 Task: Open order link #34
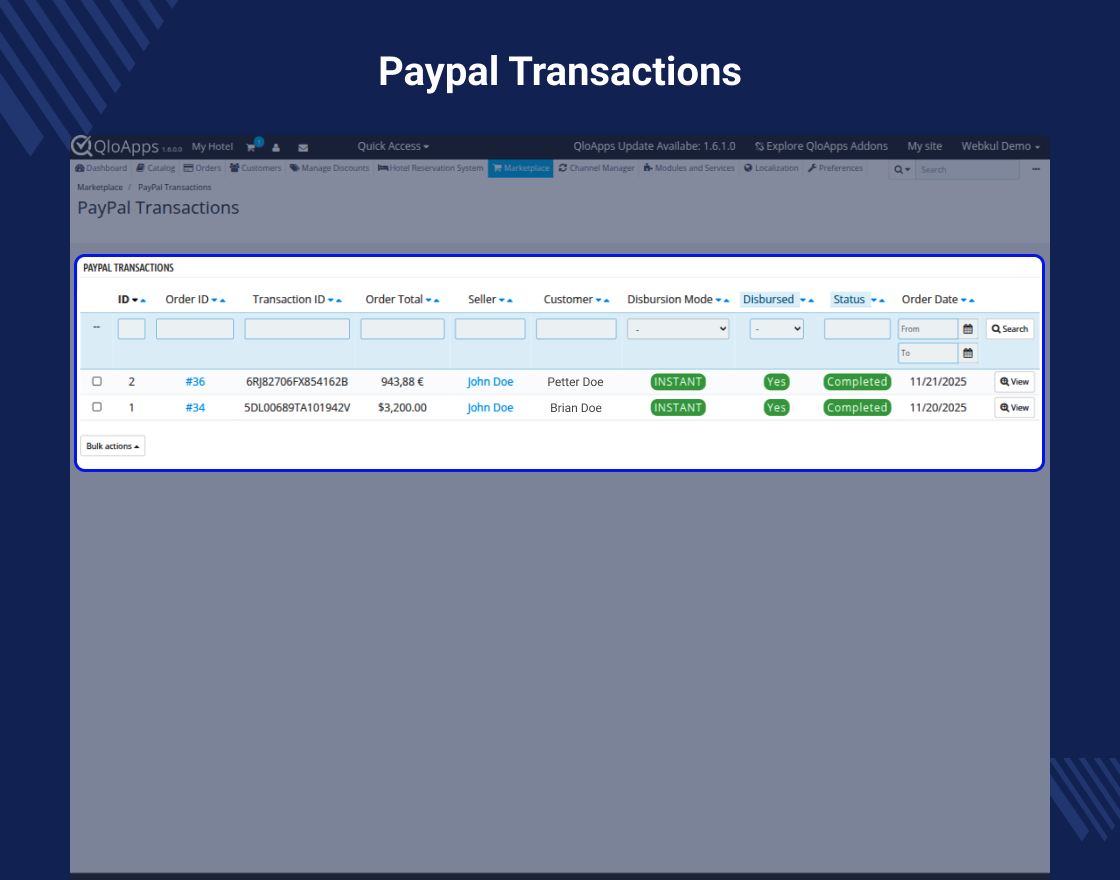(195, 407)
